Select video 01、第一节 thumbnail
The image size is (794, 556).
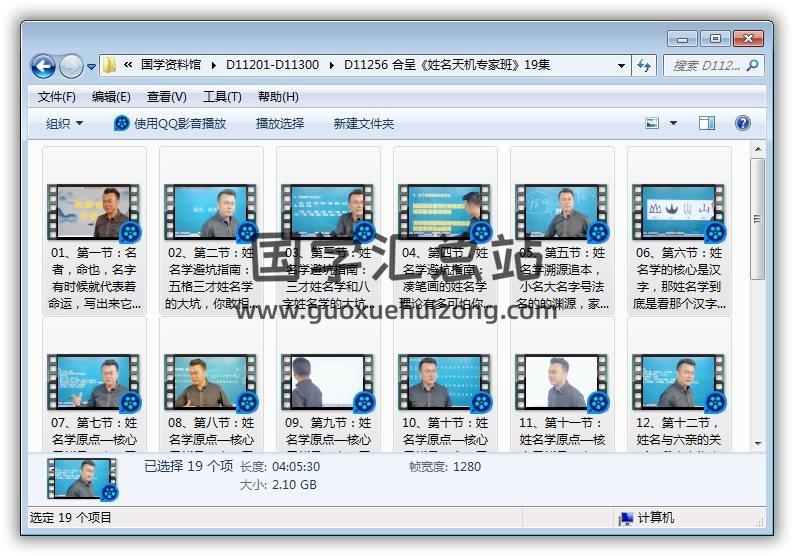94,212
